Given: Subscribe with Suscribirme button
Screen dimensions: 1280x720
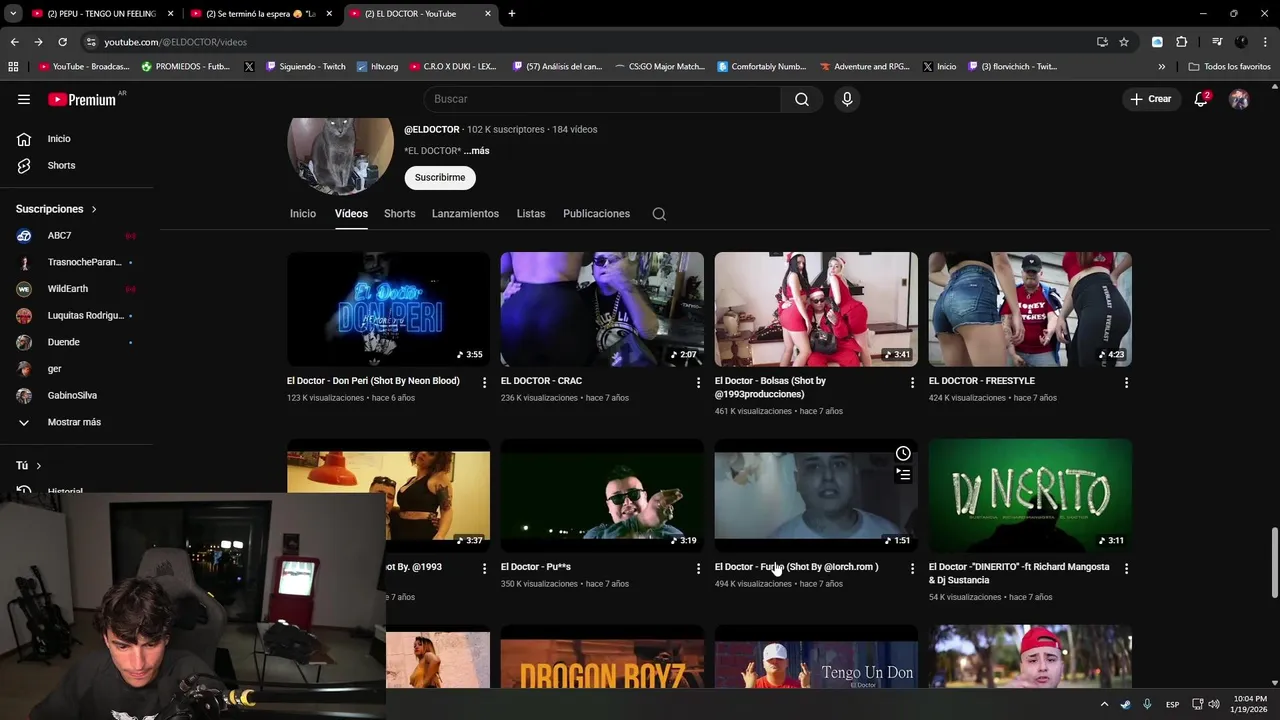Looking at the screenshot, I should click(440, 177).
